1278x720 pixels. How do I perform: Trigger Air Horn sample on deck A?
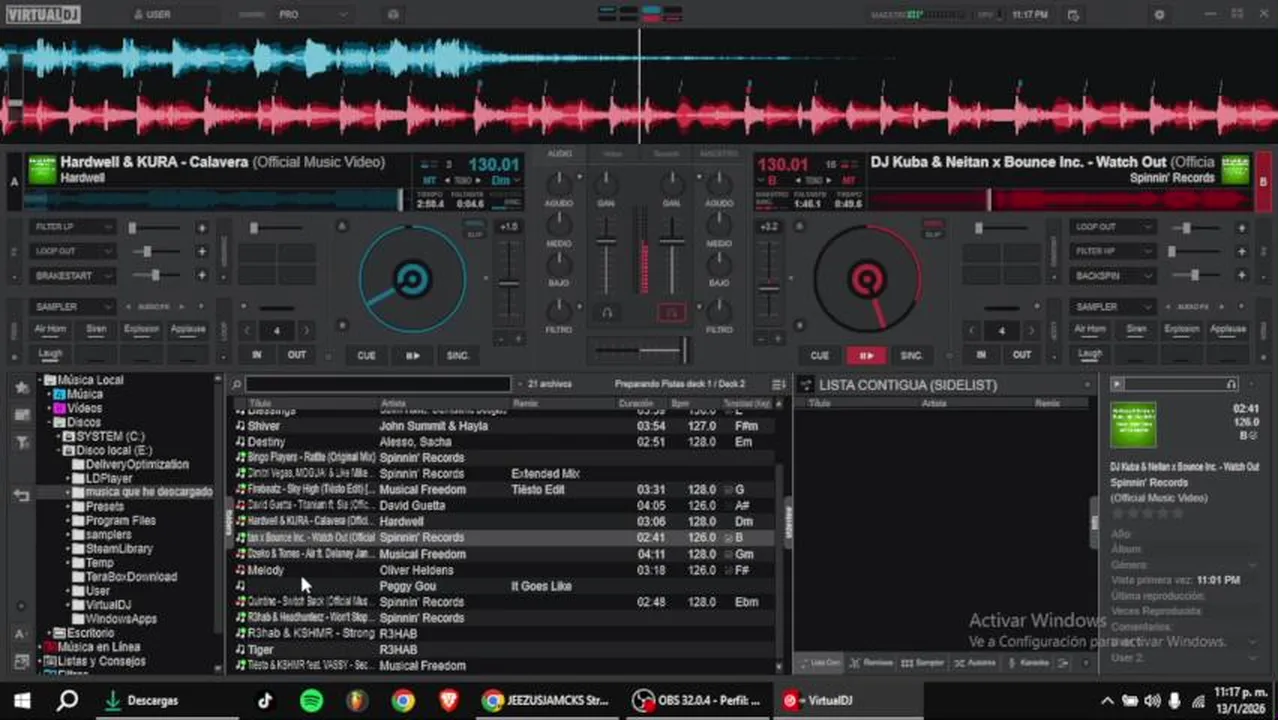(x=50, y=329)
